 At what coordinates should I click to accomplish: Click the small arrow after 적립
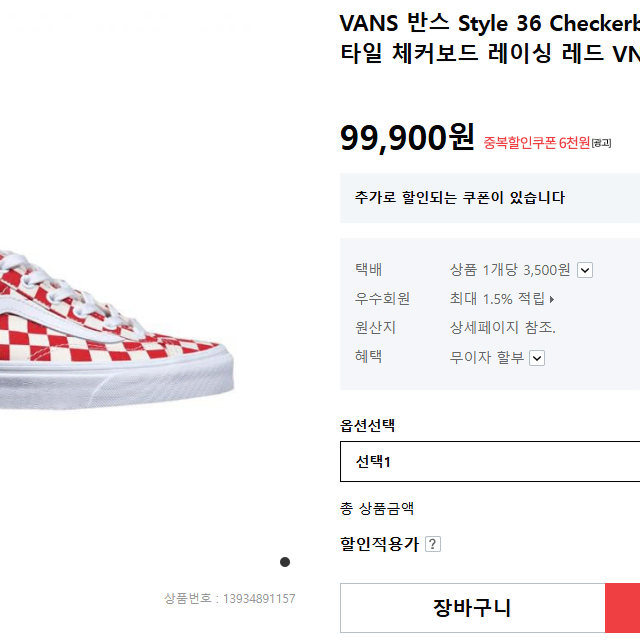click(x=552, y=299)
